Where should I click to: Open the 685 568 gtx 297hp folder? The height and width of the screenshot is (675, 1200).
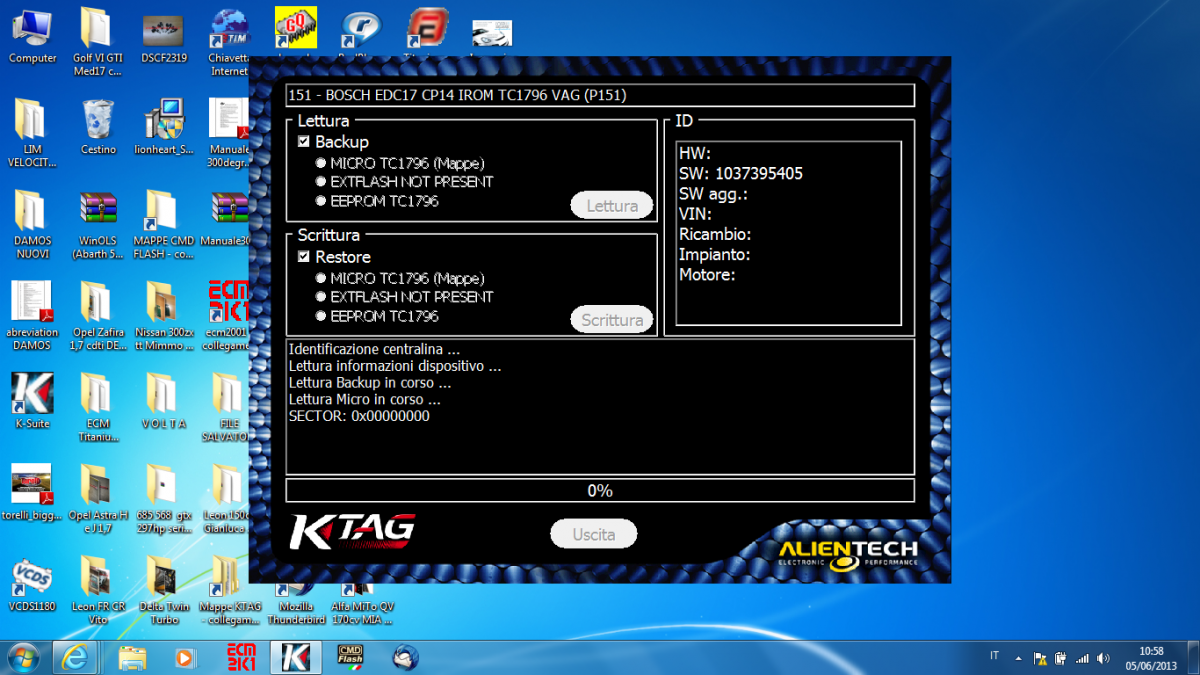click(x=163, y=498)
